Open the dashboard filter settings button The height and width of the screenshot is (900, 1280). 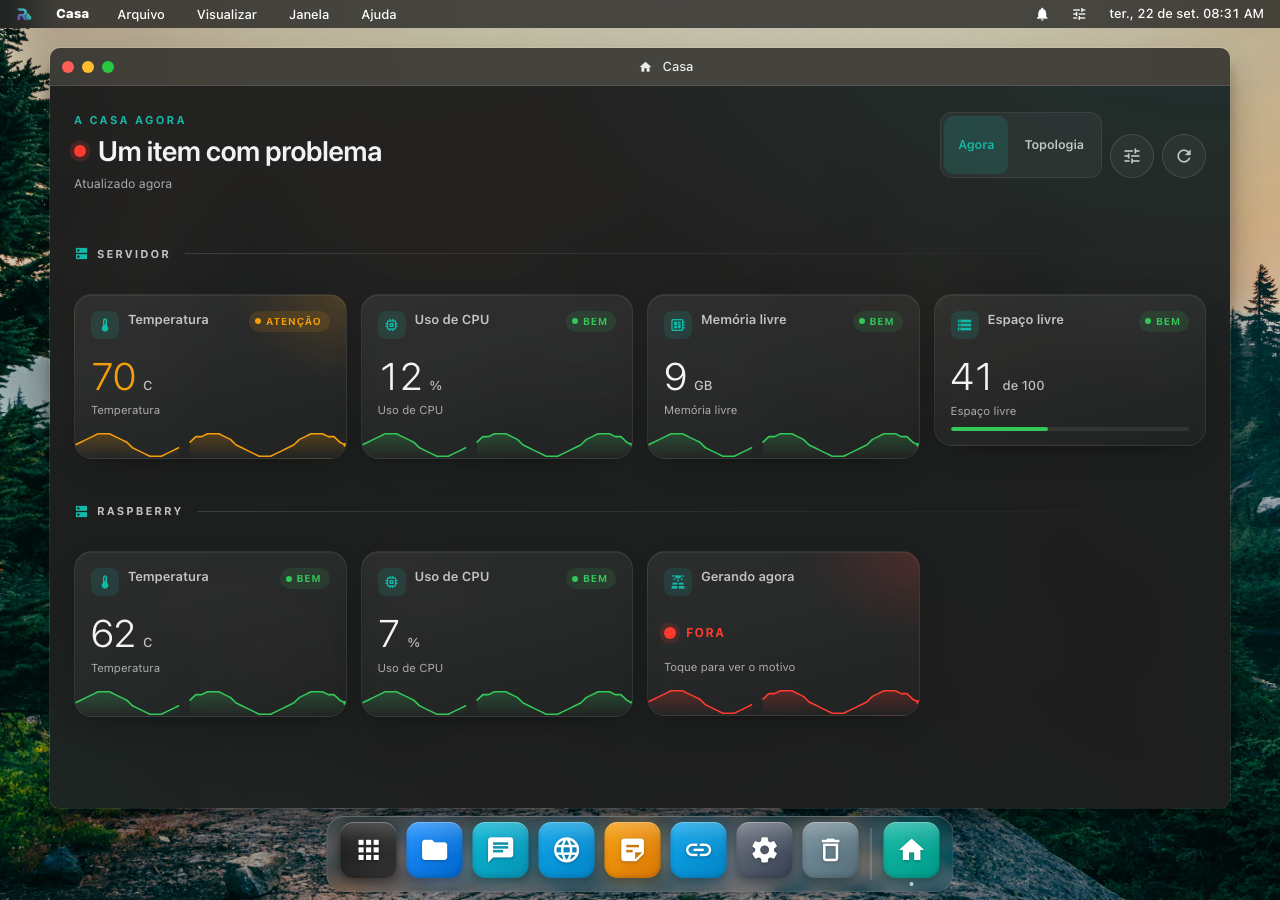pyautogui.click(x=1132, y=156)
